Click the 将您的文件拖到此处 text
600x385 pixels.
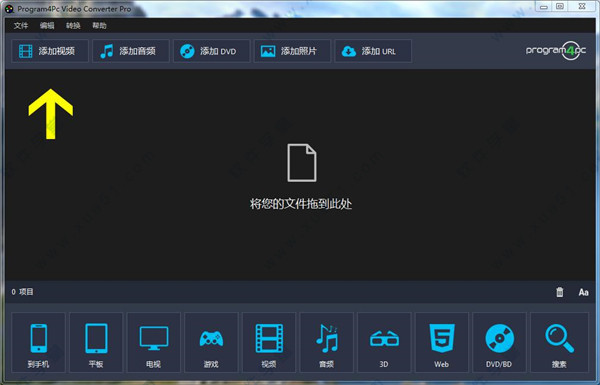pos(301,204)
